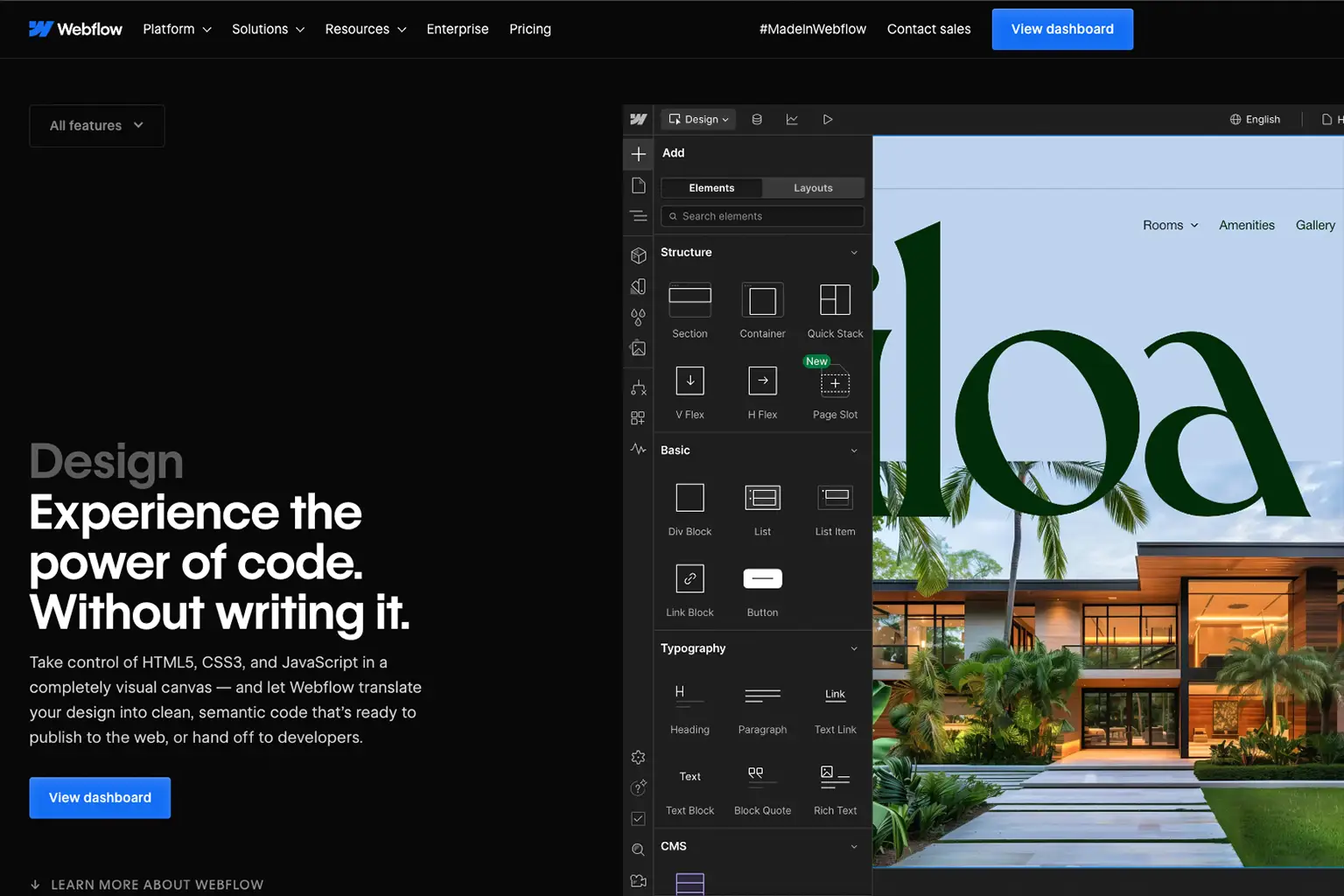The height and width of the screenshot is (896, 1344).
Task: Open the Add elements panel plus icon
Action: pos(639,154)
